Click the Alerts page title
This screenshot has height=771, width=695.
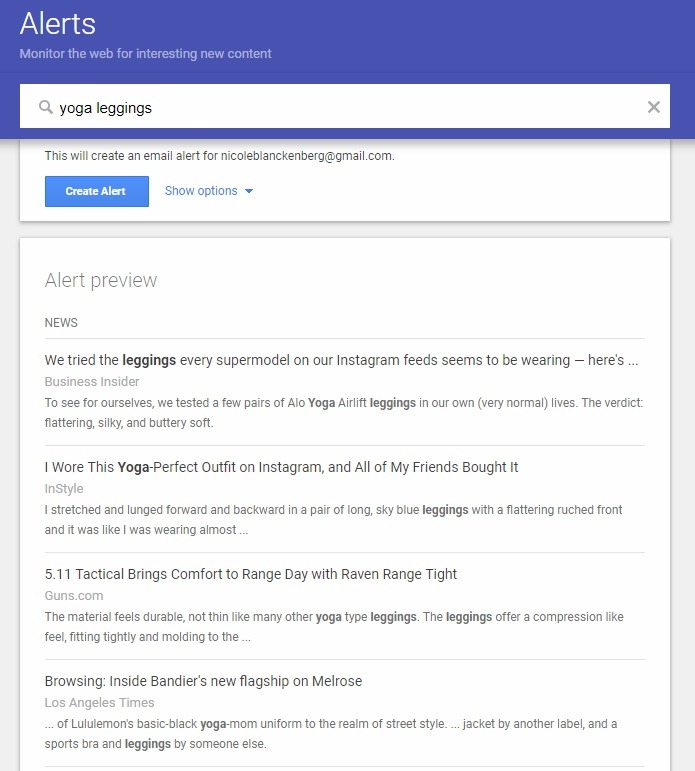(x=58, y=24)
